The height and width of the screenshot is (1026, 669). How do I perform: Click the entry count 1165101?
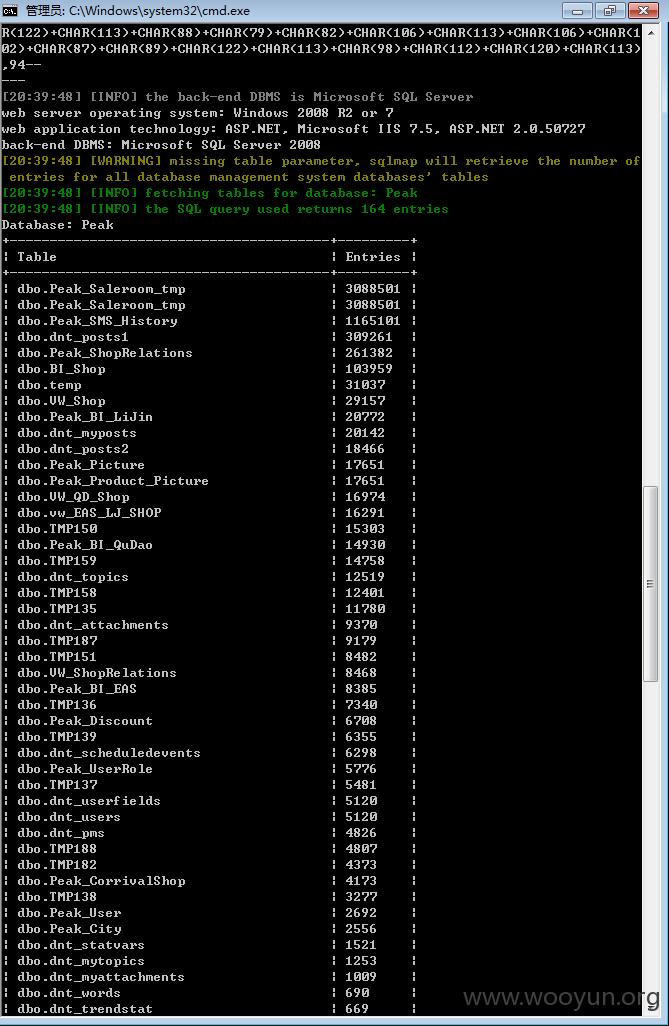[x=372, y=321]
